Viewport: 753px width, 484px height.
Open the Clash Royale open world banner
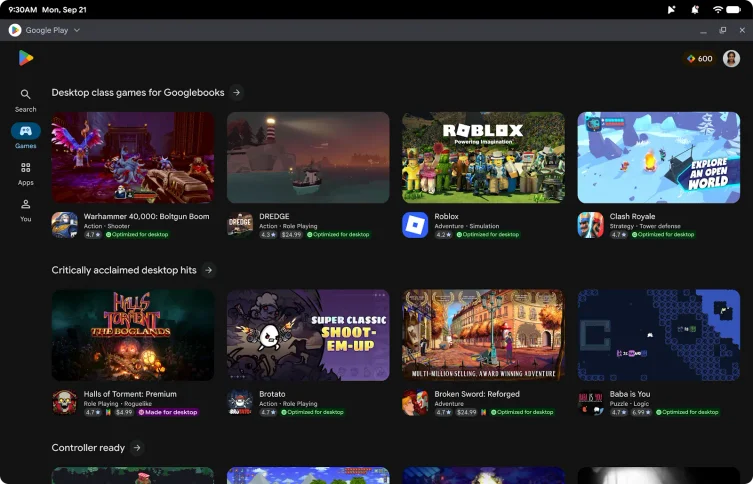pyautogui.click(x=658, y=157)
